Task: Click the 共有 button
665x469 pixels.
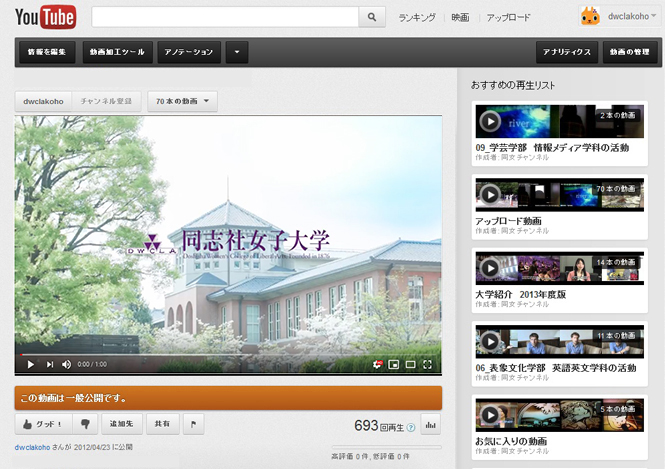Action: click(162, 424)
